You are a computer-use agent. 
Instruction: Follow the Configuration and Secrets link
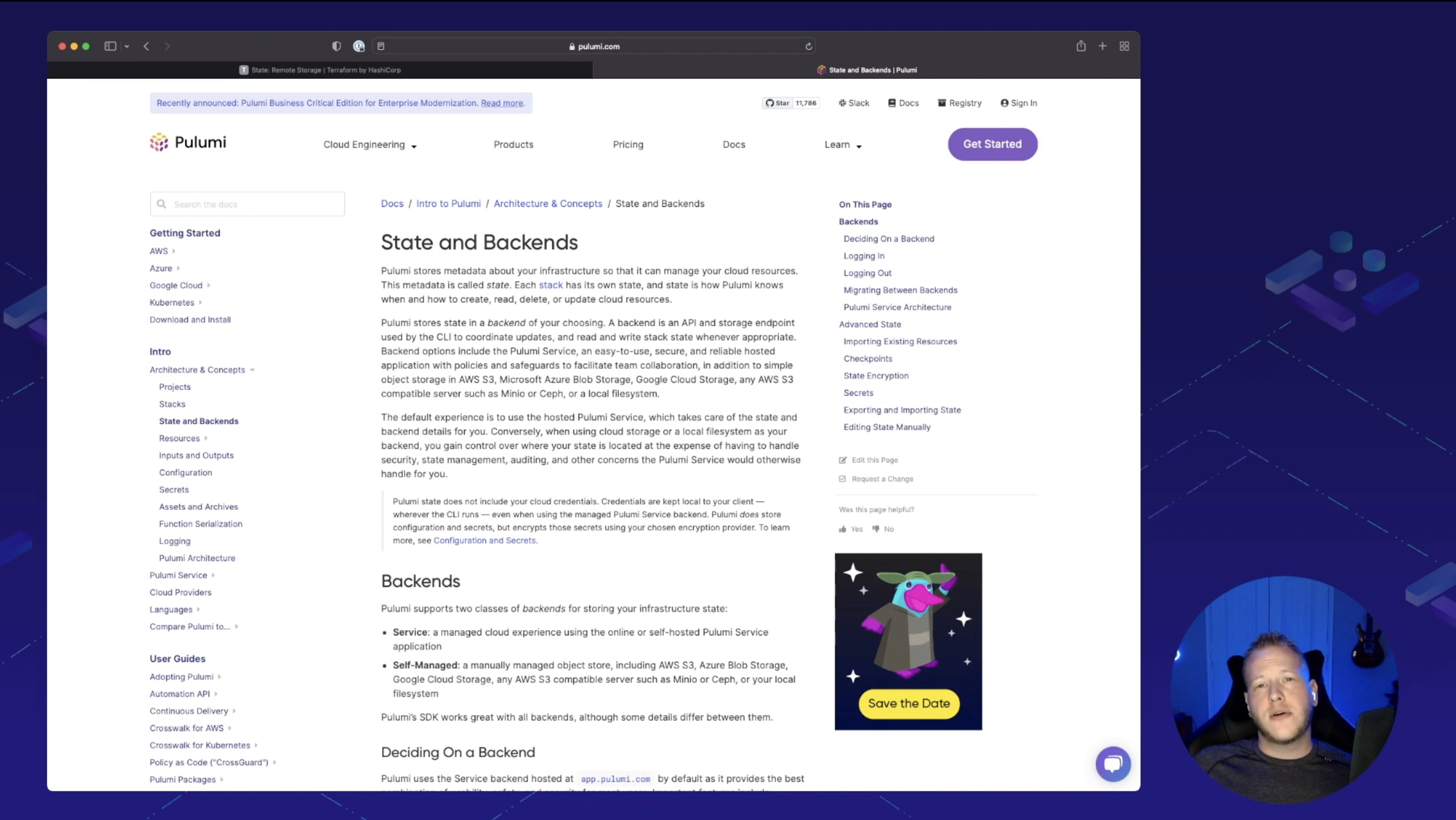point(484,541)
